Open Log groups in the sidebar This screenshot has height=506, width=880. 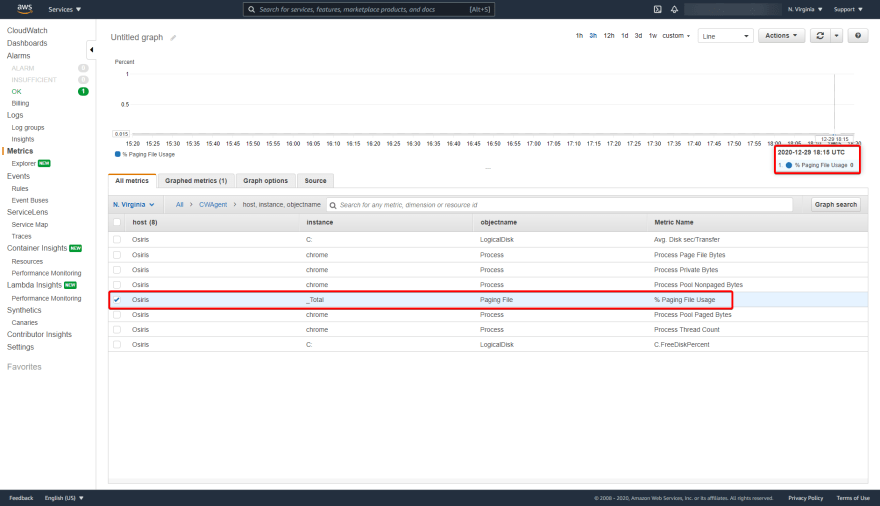tap(28, 127)
